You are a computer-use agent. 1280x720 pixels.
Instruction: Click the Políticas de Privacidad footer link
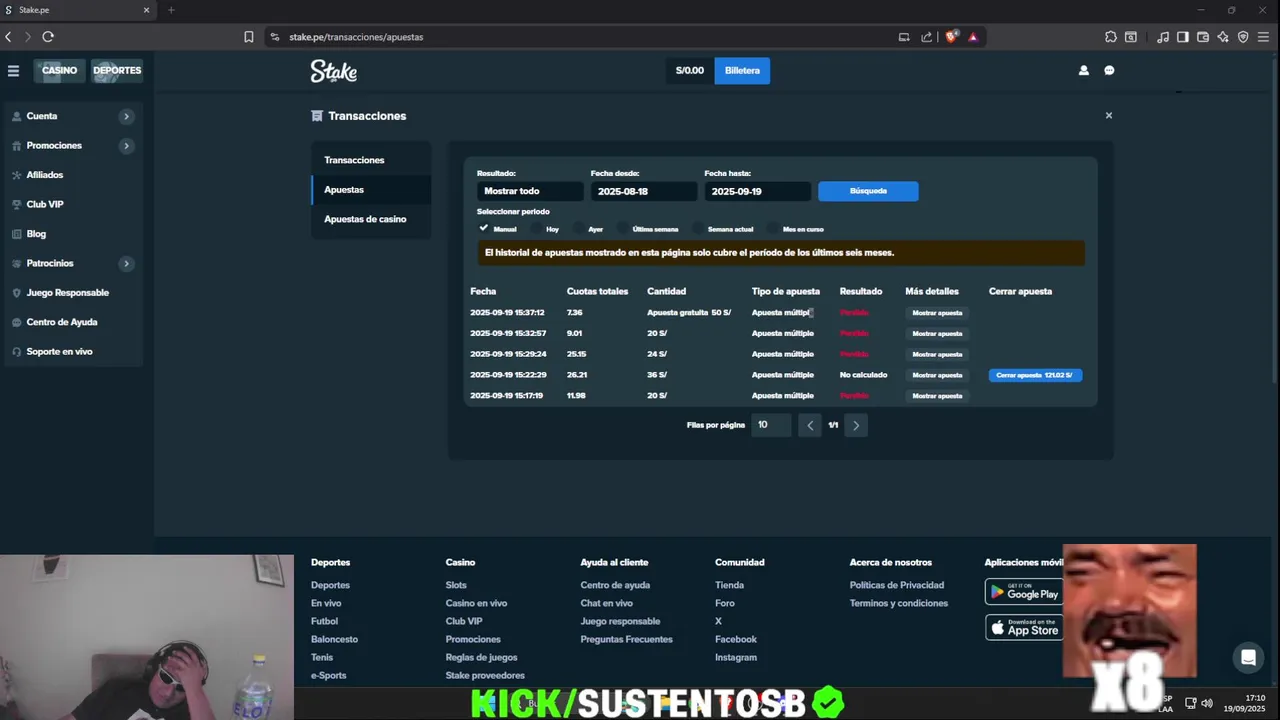click(x=896, y=585)
